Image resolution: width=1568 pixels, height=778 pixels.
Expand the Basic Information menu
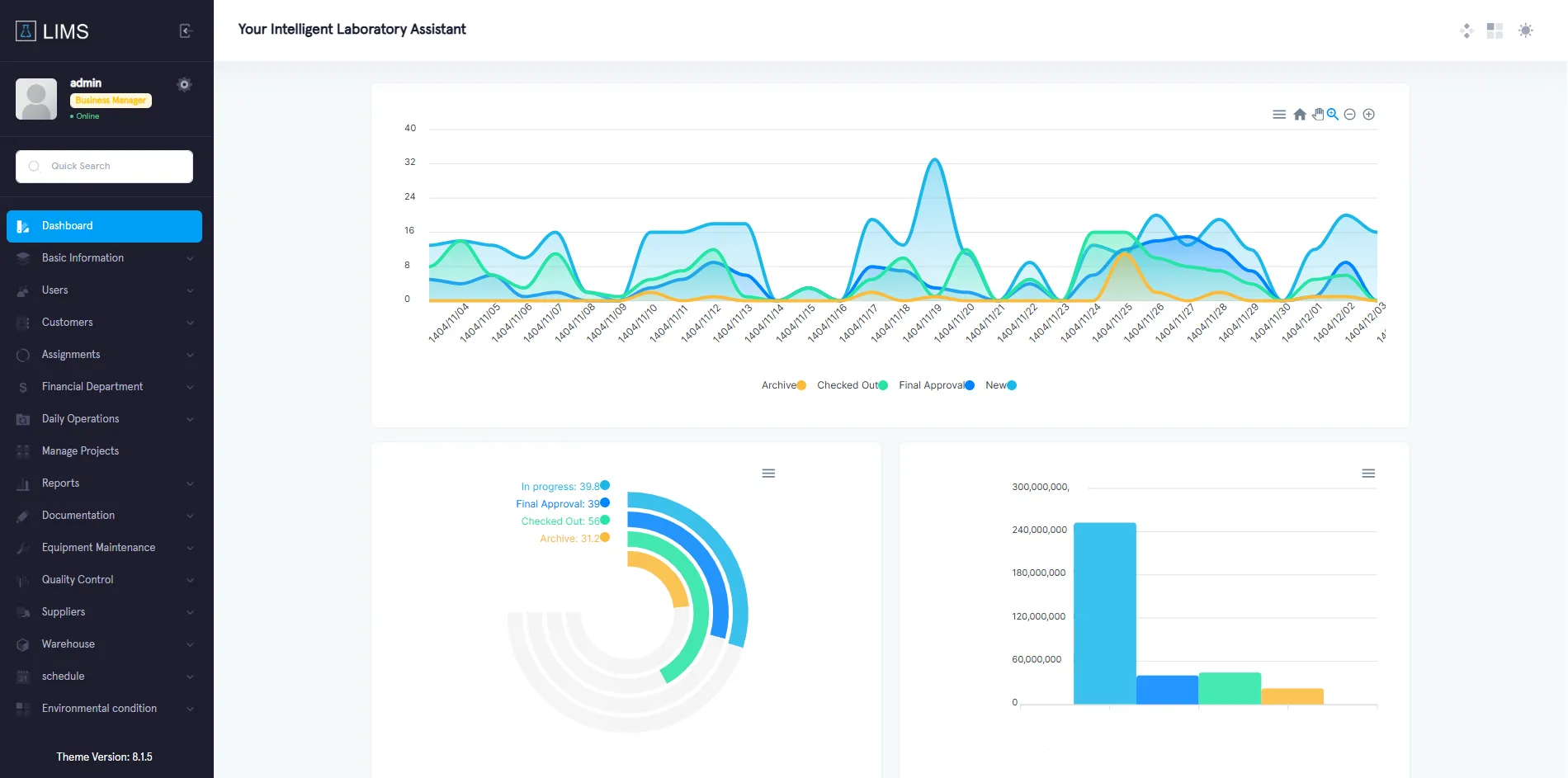point(104,258)
